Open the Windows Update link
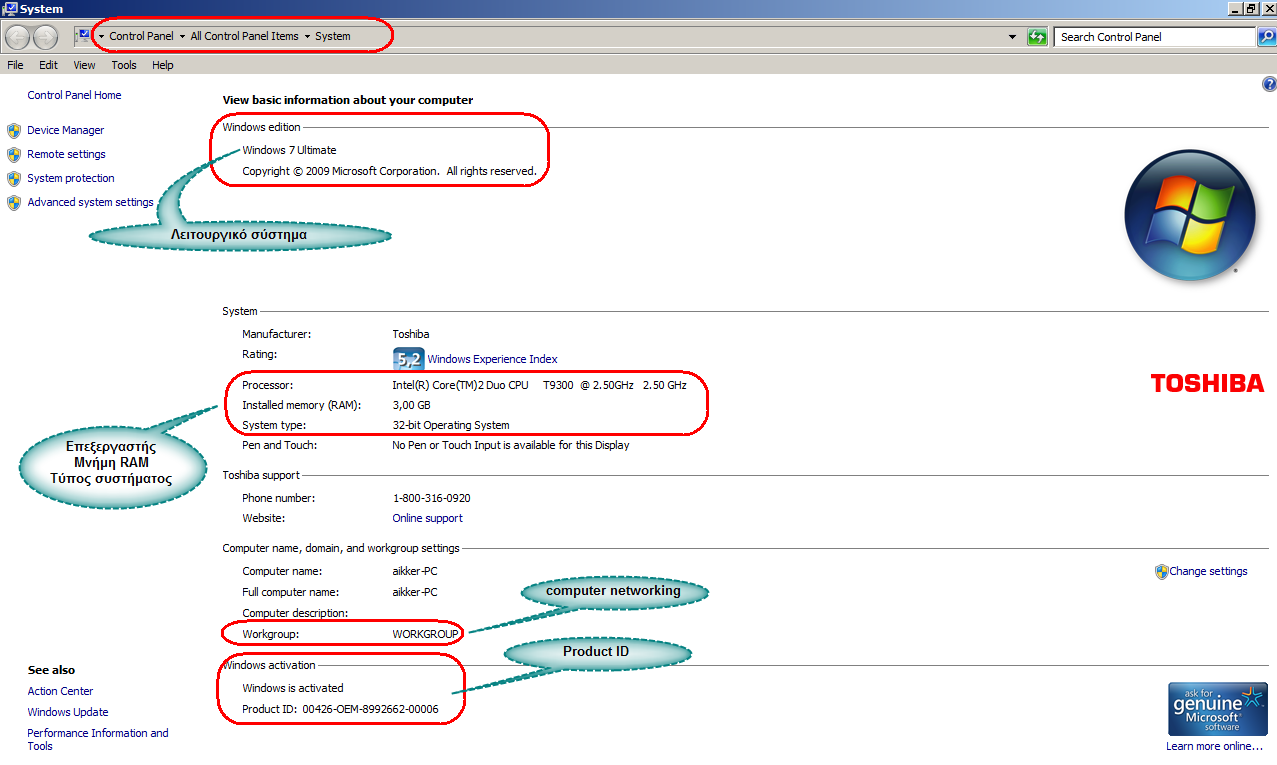The image size is (1277, 765). (68, 712)
